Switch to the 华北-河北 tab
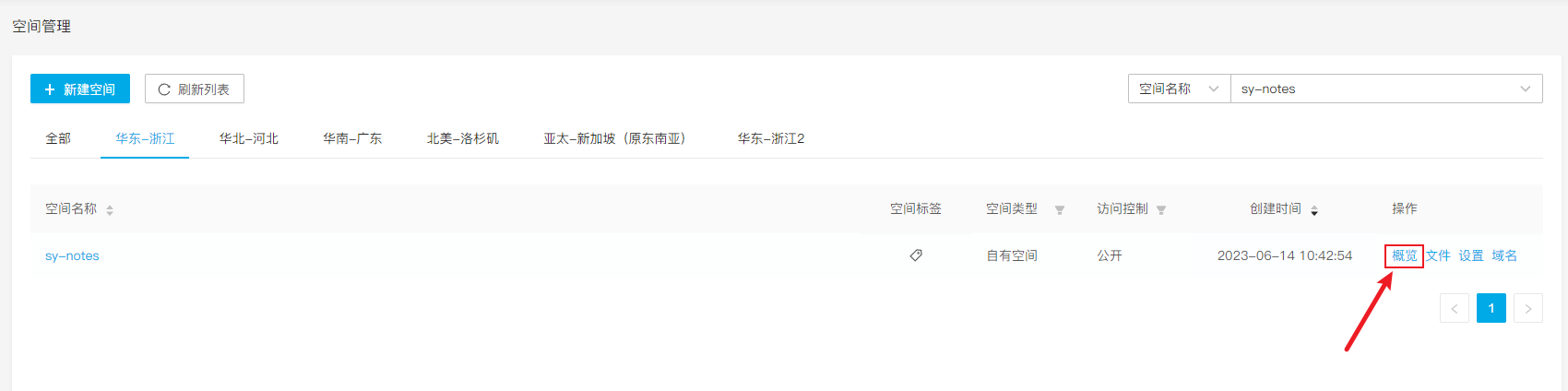Image resolution: width=1568 pixels, height=391 pixels. (x=249, y=138)
